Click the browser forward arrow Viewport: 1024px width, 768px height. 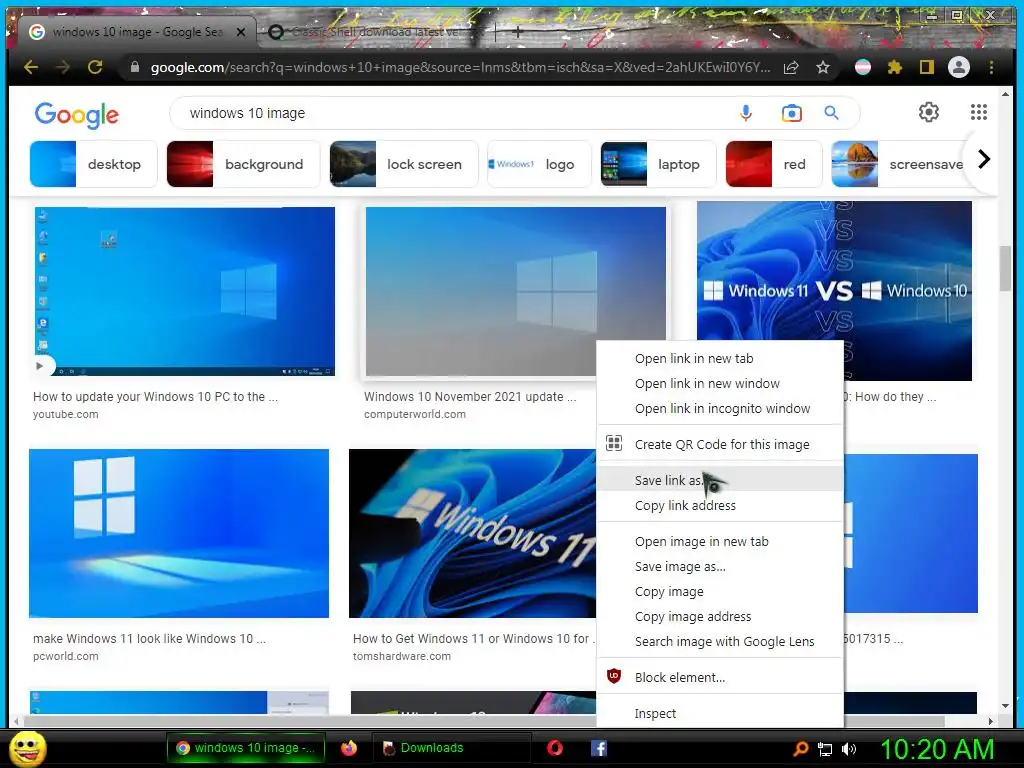tap(63, 67)
